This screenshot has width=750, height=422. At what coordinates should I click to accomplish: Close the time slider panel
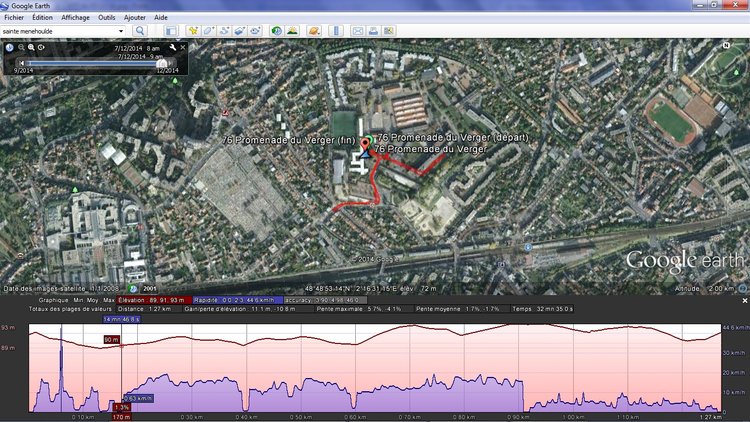coord(183,48)
